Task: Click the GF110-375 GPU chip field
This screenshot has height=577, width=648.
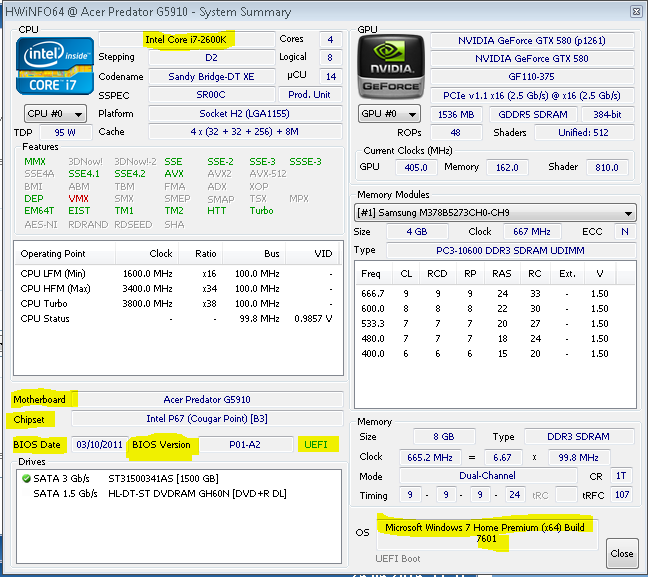Action: (532, 77)
